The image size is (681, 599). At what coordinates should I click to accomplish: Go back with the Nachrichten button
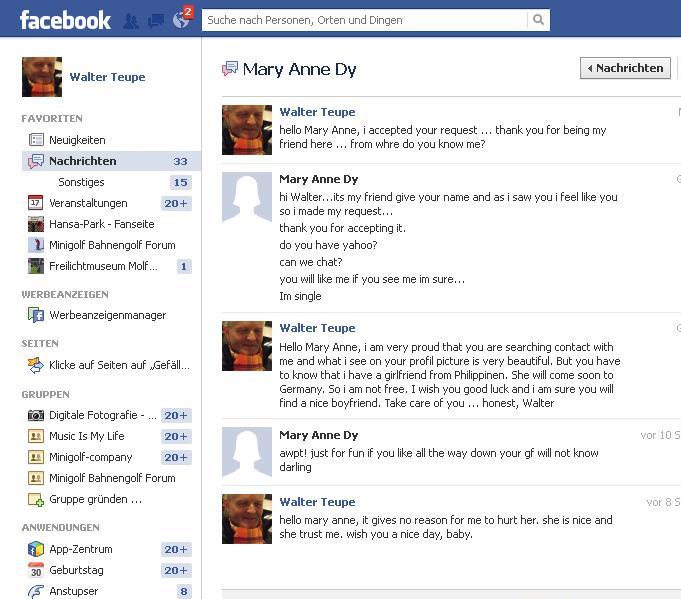pos(625,68)
